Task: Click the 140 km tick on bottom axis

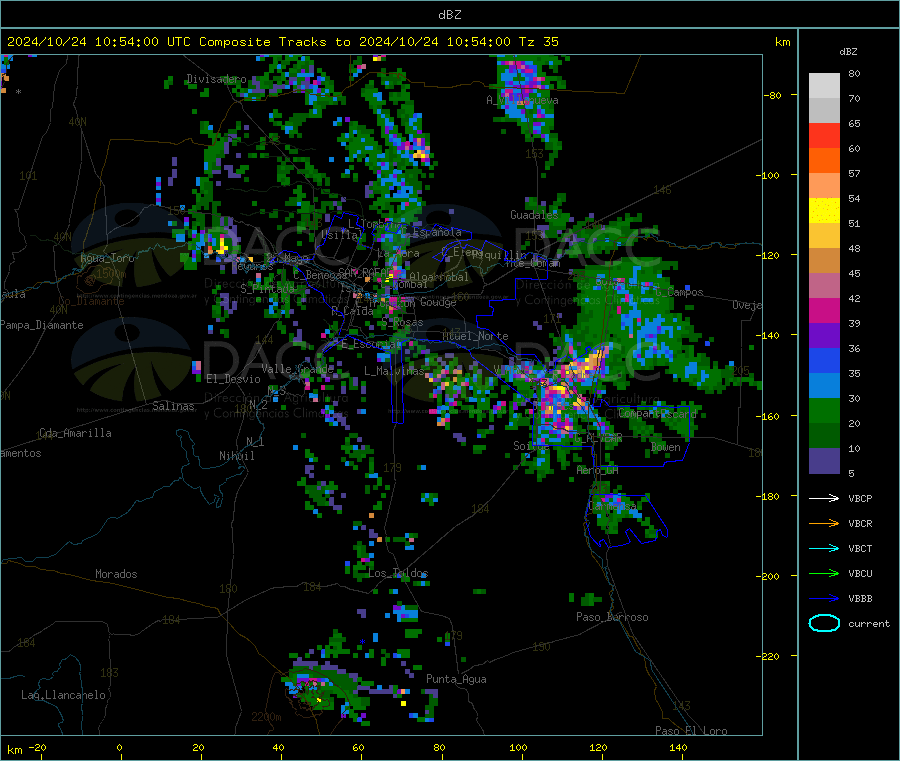Action: coord(678,747)
